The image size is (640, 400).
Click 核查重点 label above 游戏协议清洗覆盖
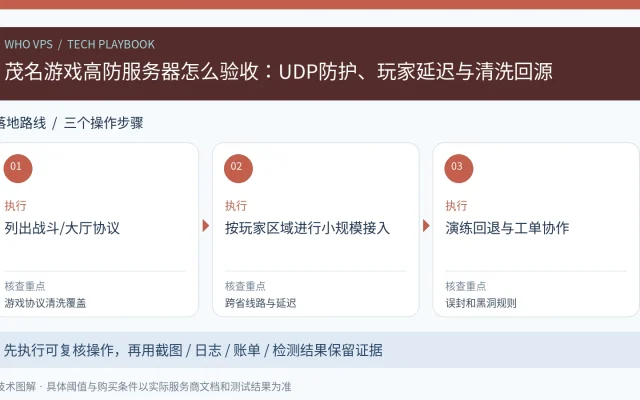point(25,286)
